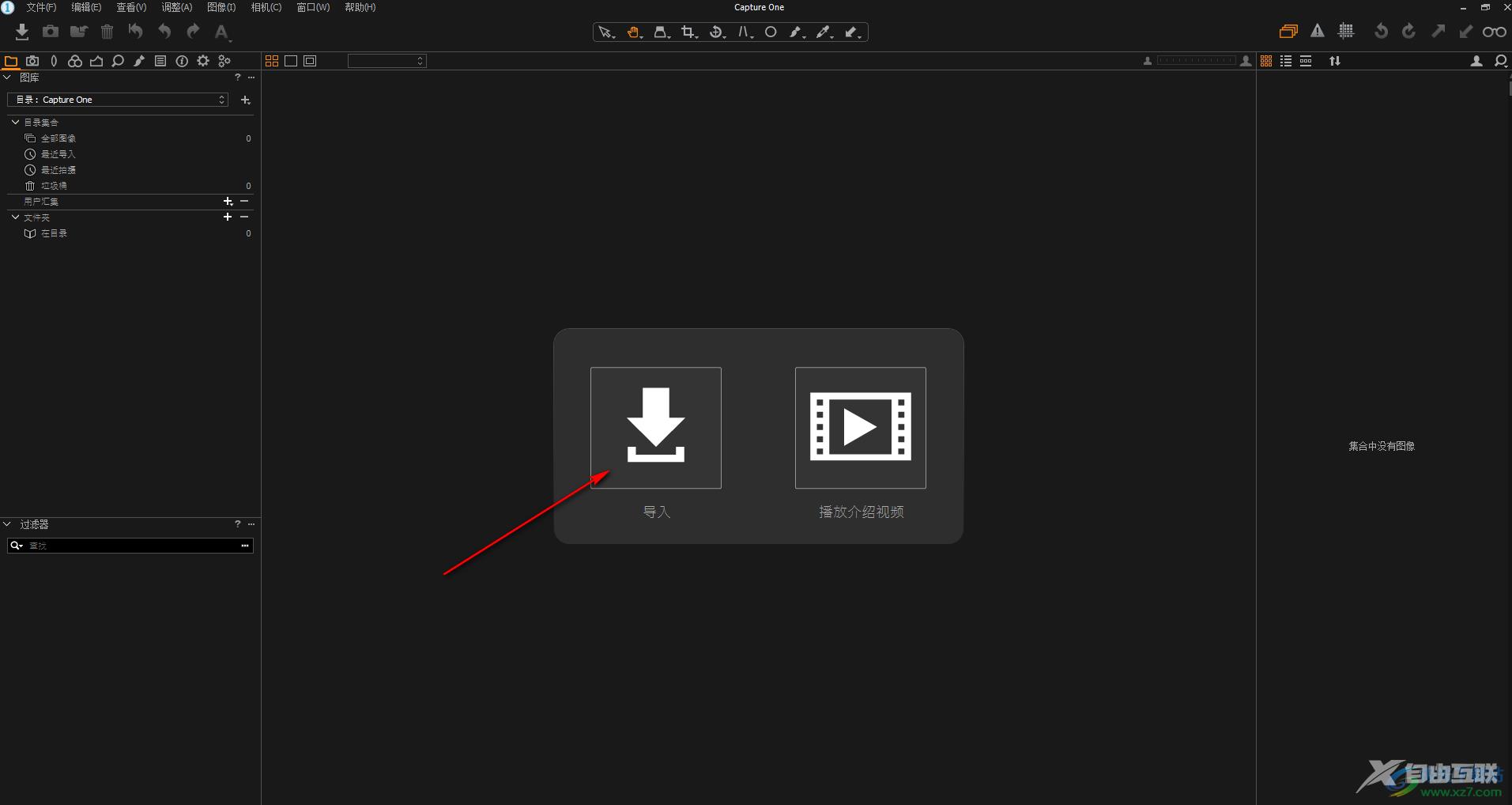Click the plus button in 用户汇集 row

pos(228,201)
